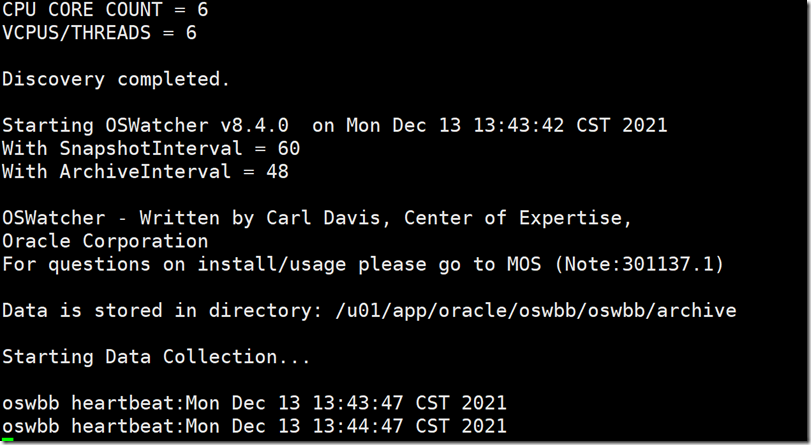Viewport: 811px width, 445px height.
Task: Click the green terminal cursor block
Action: [8, 440]
